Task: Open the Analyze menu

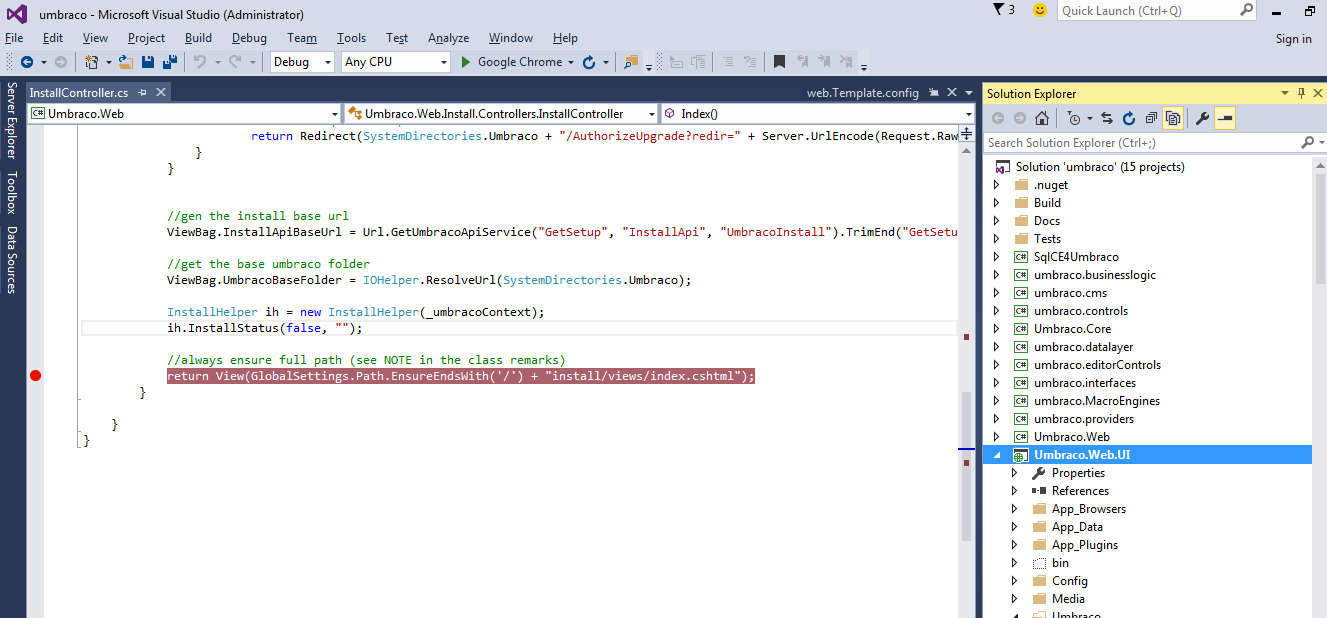Action: pyautogui.click(x=448, y=38)
